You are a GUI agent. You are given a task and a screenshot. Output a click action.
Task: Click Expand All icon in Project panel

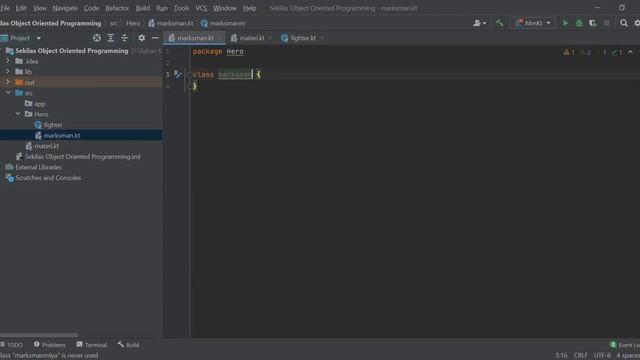tap(111, 38)
